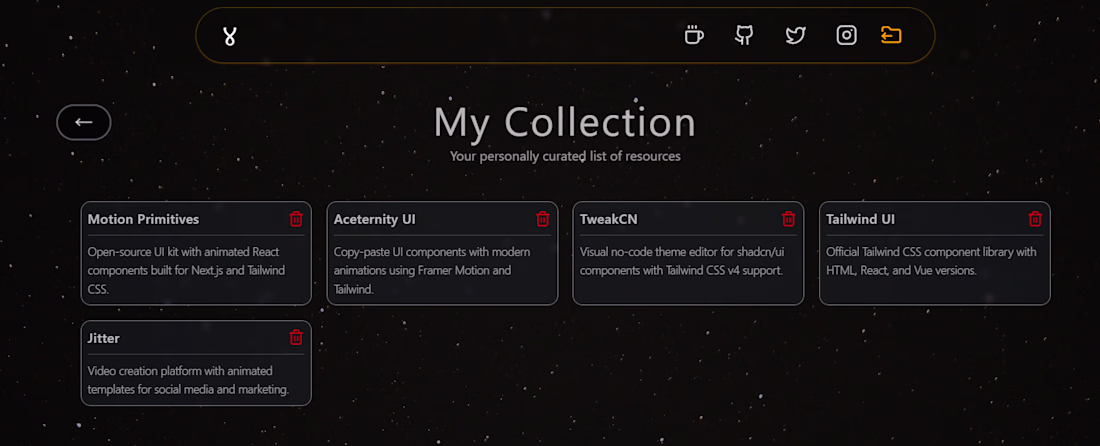Screen dimensions: 1100x446
Task: Click the Tailwind UI card title
Action: point(860,219)
